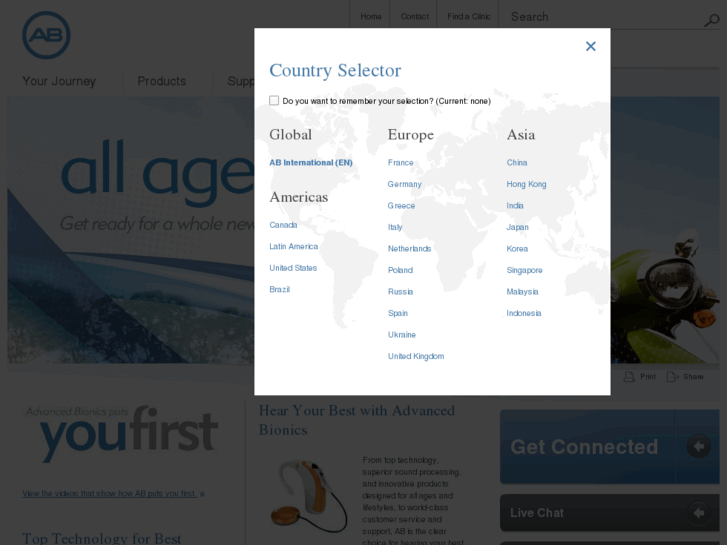Choose Canada from Americas list

(283, 225)
